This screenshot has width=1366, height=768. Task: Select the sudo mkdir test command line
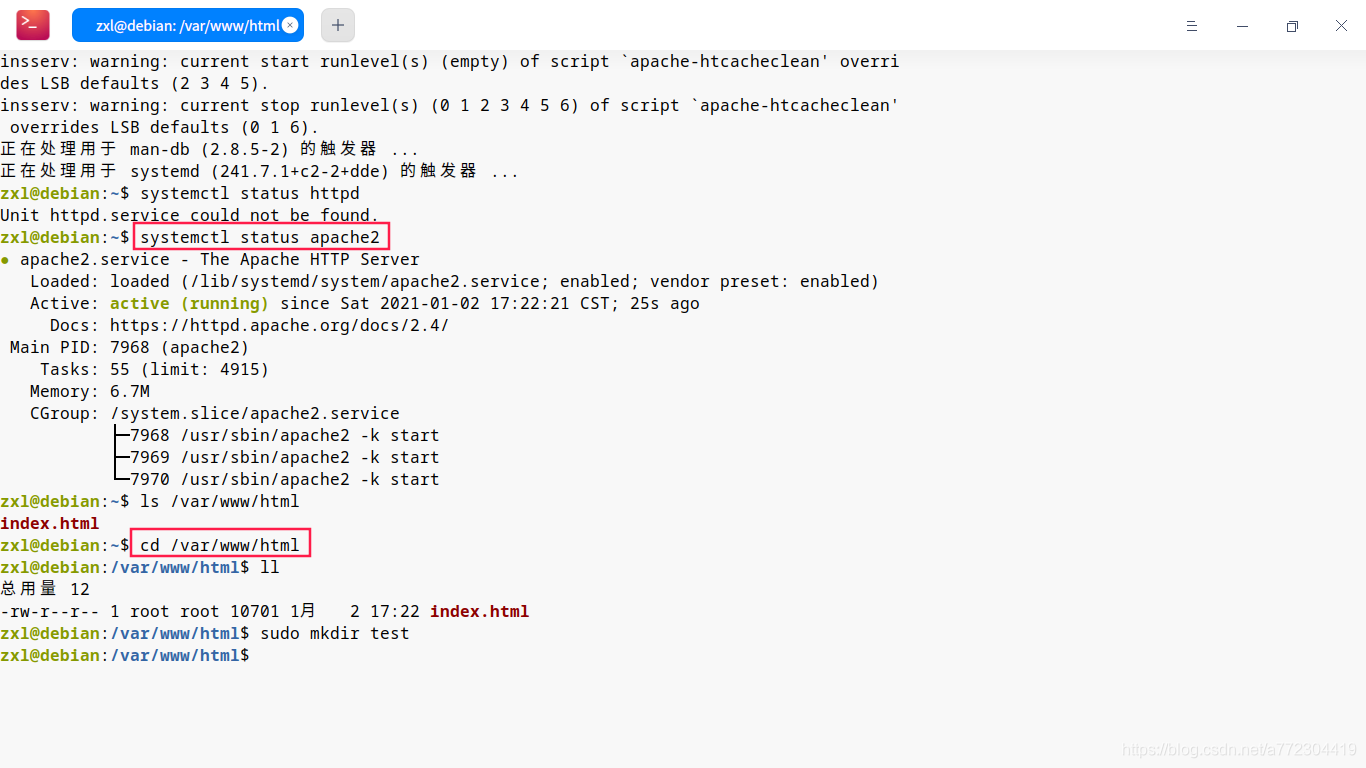click(333, 633)
